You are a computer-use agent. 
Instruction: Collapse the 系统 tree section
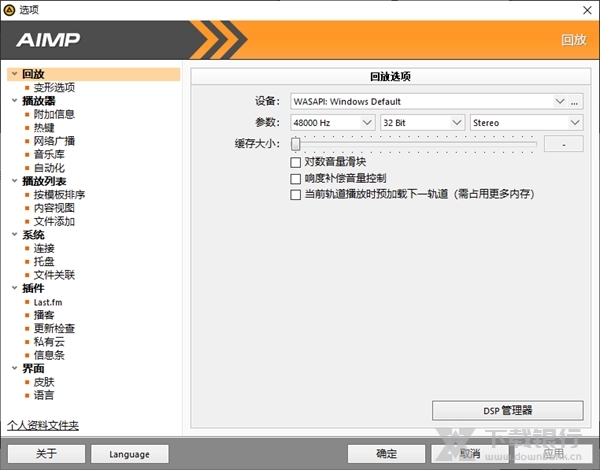(x=15, y=234)
